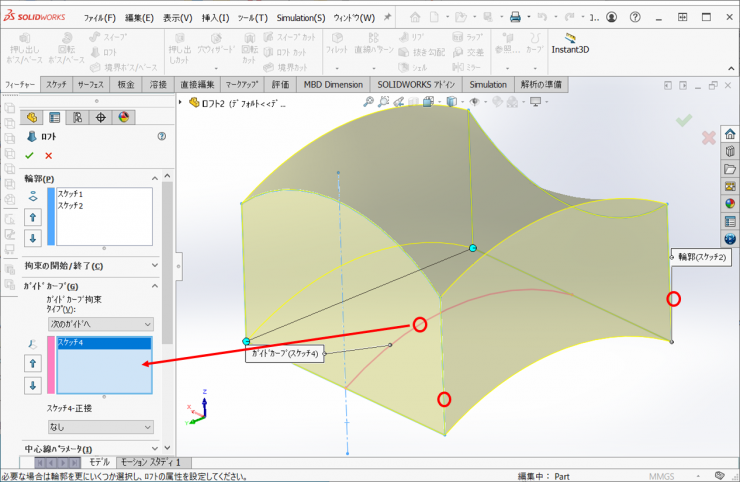Image resolution: width=740 pixels, height=482 pixels.
Task: Move the selected profile up in the list
Action: pos(33,217)
